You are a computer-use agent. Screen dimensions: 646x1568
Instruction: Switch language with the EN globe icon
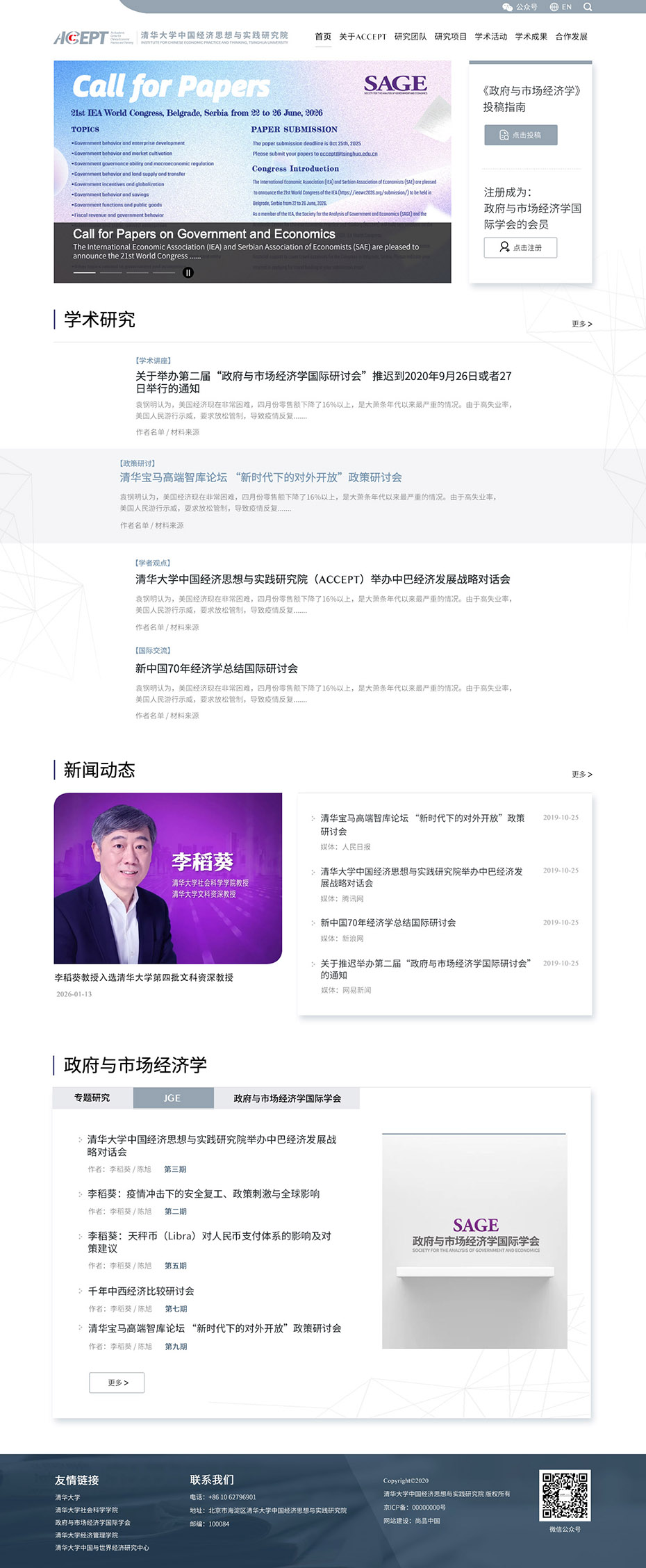click(x=561, y=7)
